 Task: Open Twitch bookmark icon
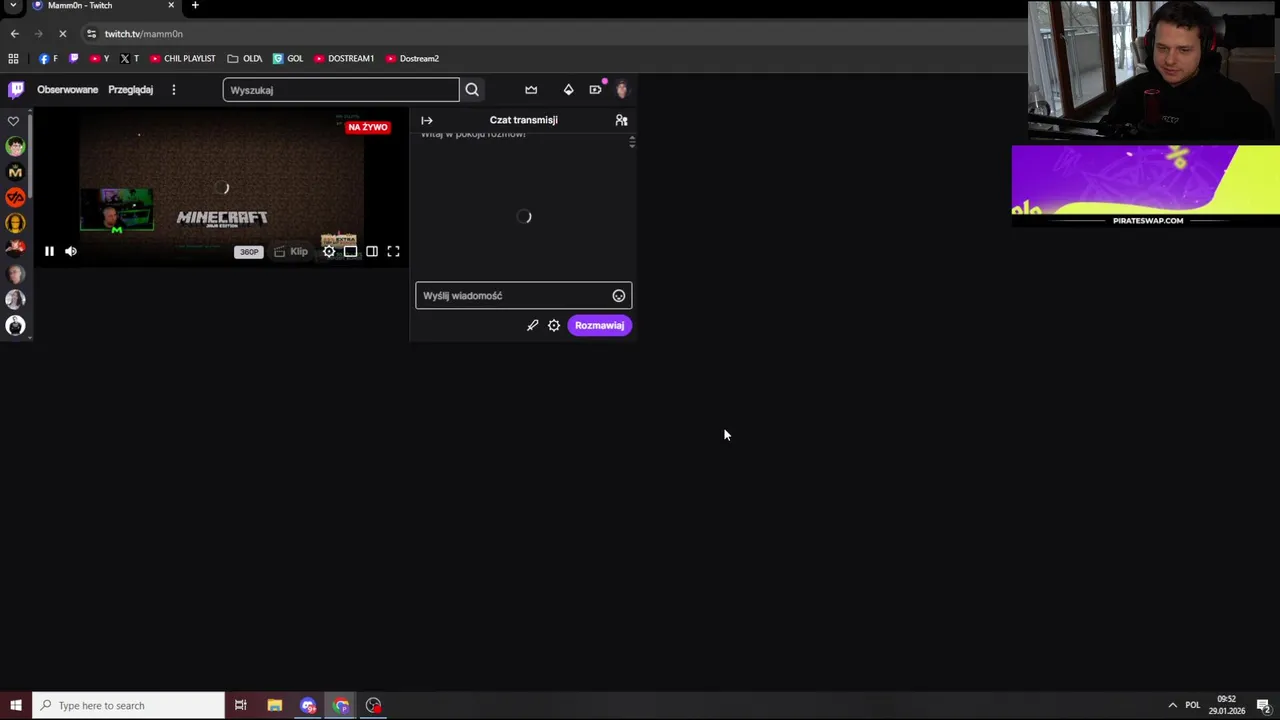[73, 59]
